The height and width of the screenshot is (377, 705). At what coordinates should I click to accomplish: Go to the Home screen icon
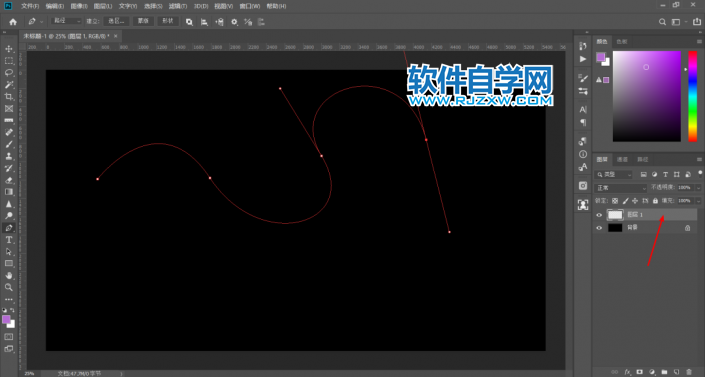coord(13,22)
